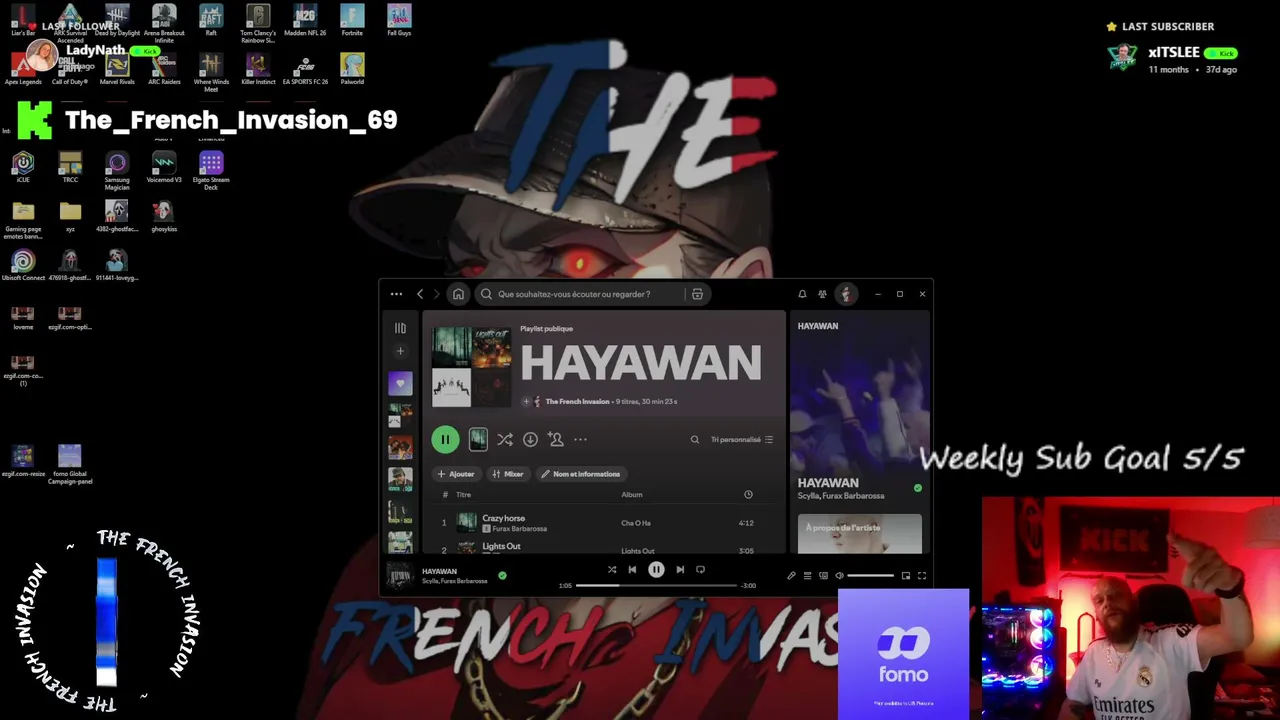Open the Samsung Magician shortcut
Viewport: 1280px width, 720px height.
(x=117, y=171)
